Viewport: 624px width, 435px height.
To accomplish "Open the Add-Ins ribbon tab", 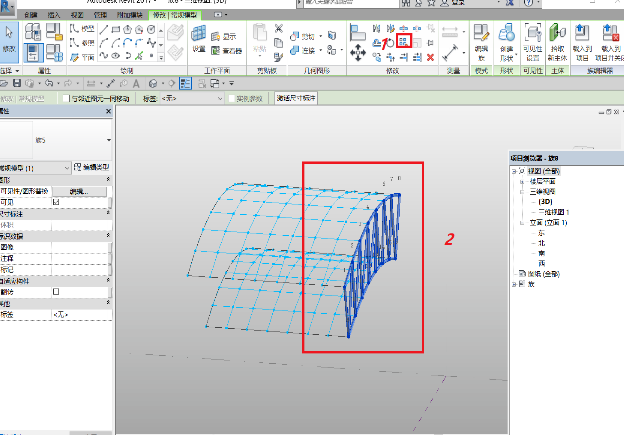I will (x=129, y=15).
